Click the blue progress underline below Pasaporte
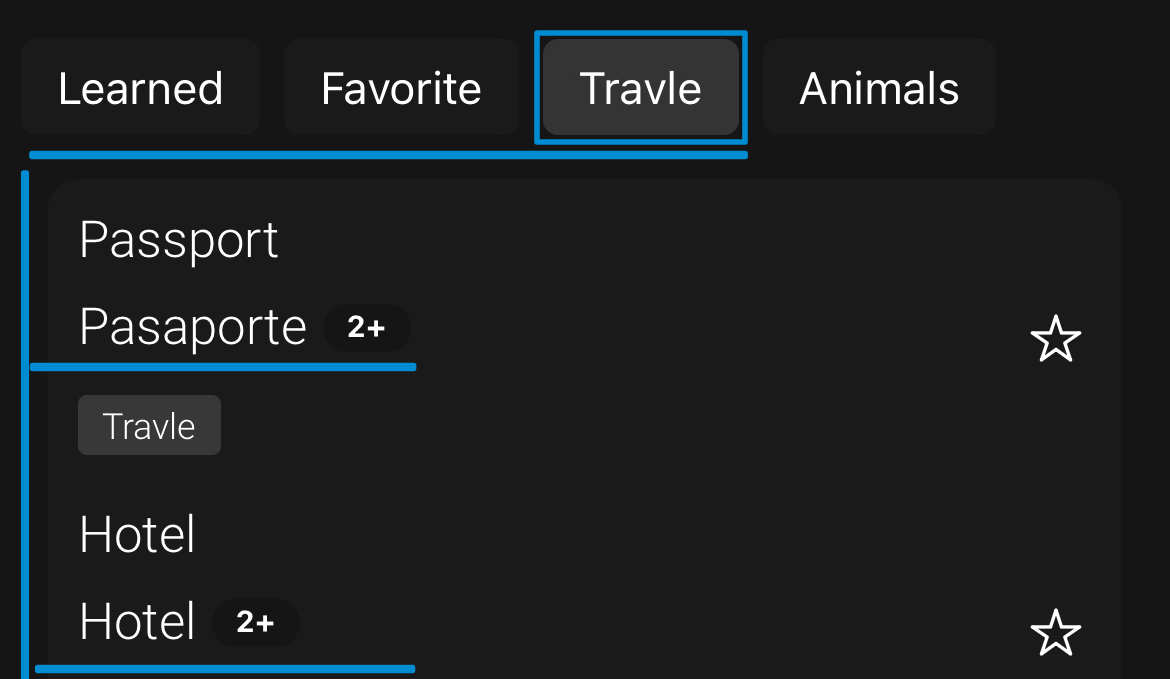 pyautogui.click(x=222, y=368)
